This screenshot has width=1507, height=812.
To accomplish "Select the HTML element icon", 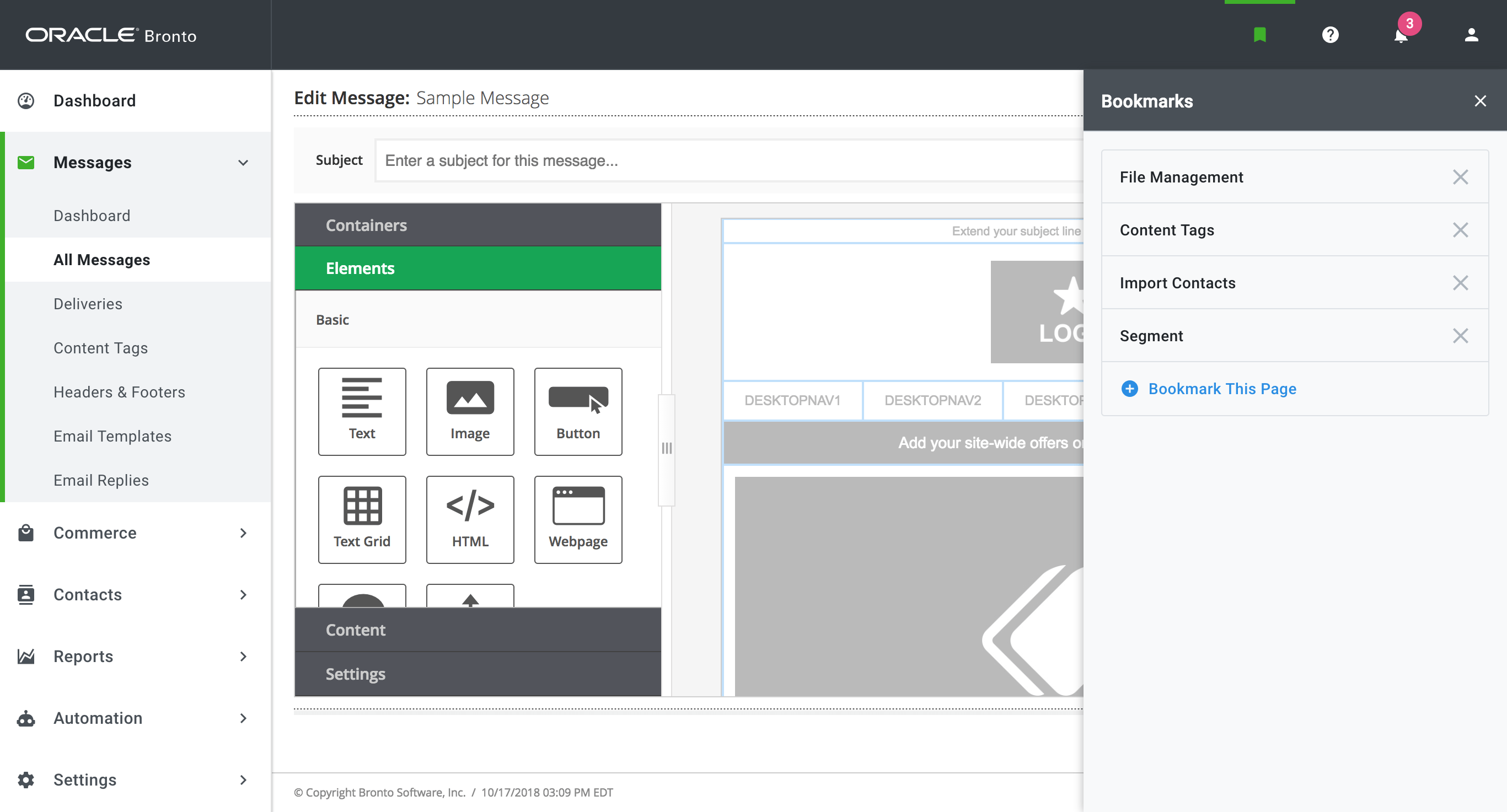I will click(470, 519).
